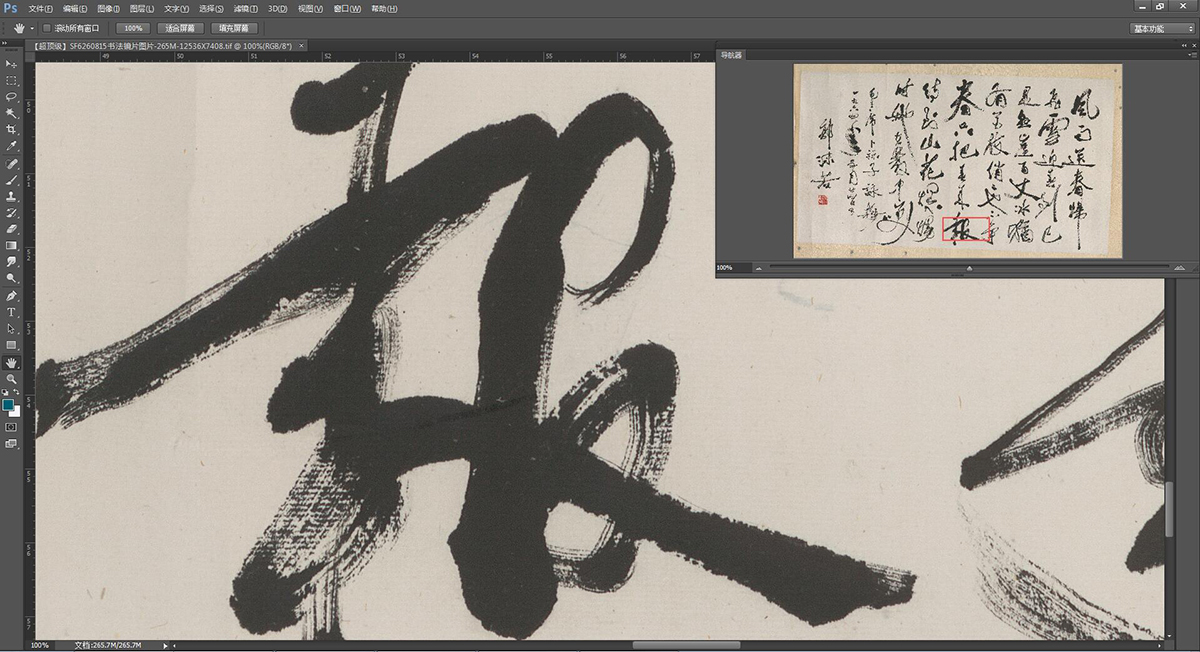Click the horizontal scrollbar thumb
The height and width of the screenshot is (652, 1200).
pos(687,645)
